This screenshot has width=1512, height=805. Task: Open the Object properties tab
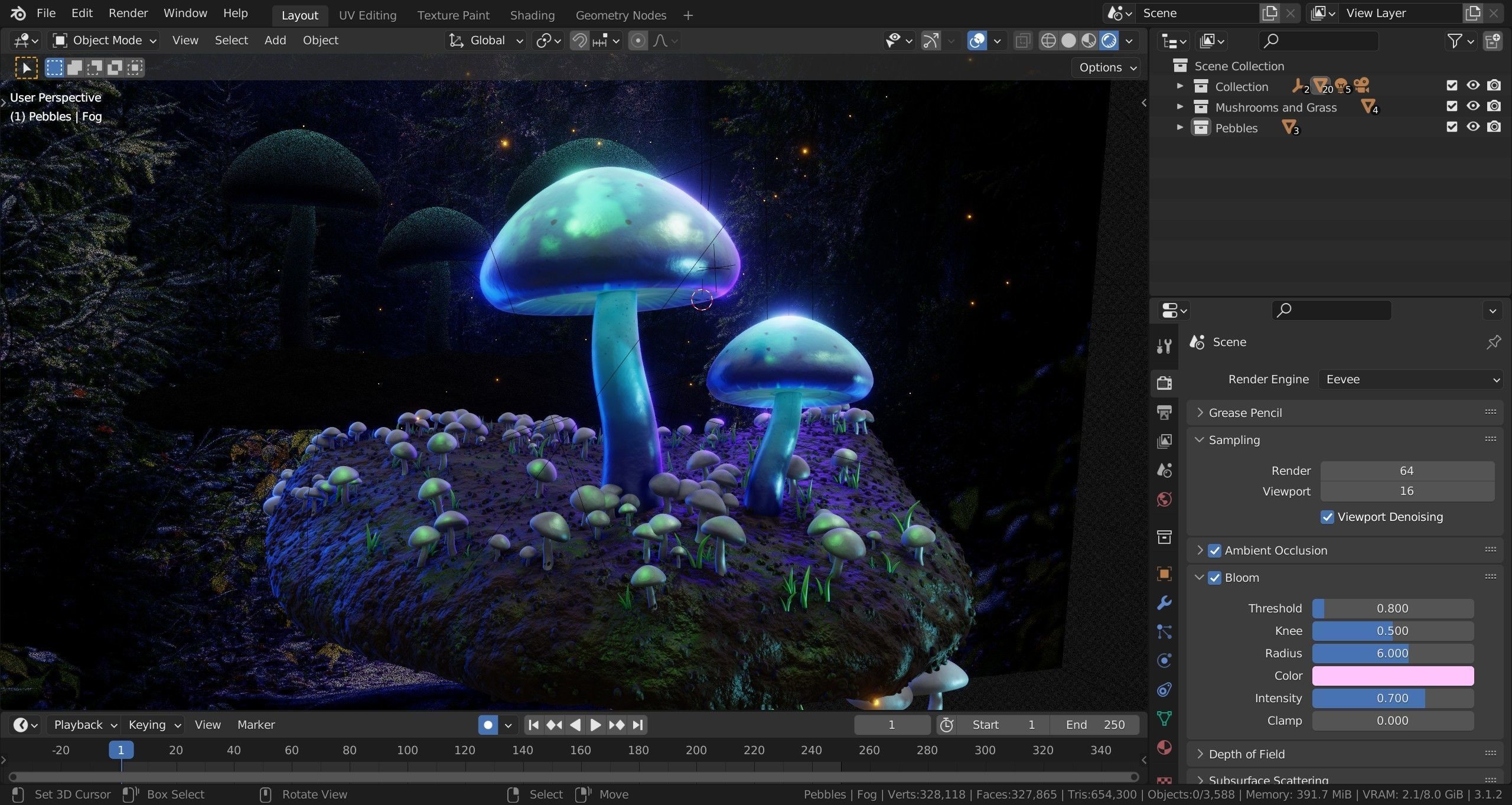pyautogui.click(x=1164, y=573)
